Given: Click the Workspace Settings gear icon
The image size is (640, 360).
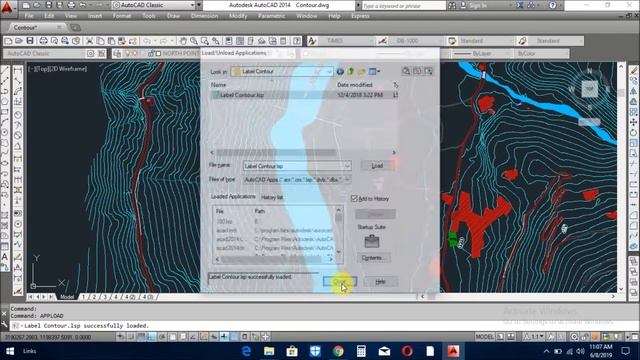Looking at the screenshot, I should pos(90,53).
